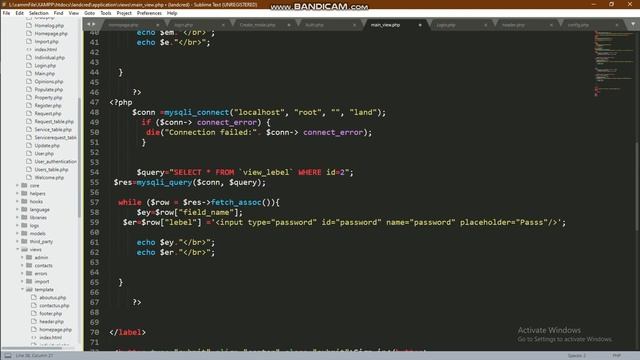Click the file icon beside Update.php
Viewport: 640px width, 360px height.
29,145
